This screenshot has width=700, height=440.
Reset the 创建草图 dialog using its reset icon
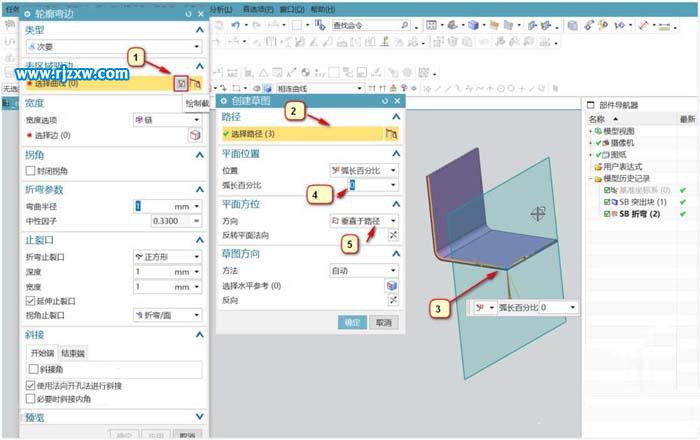[385, 101]
